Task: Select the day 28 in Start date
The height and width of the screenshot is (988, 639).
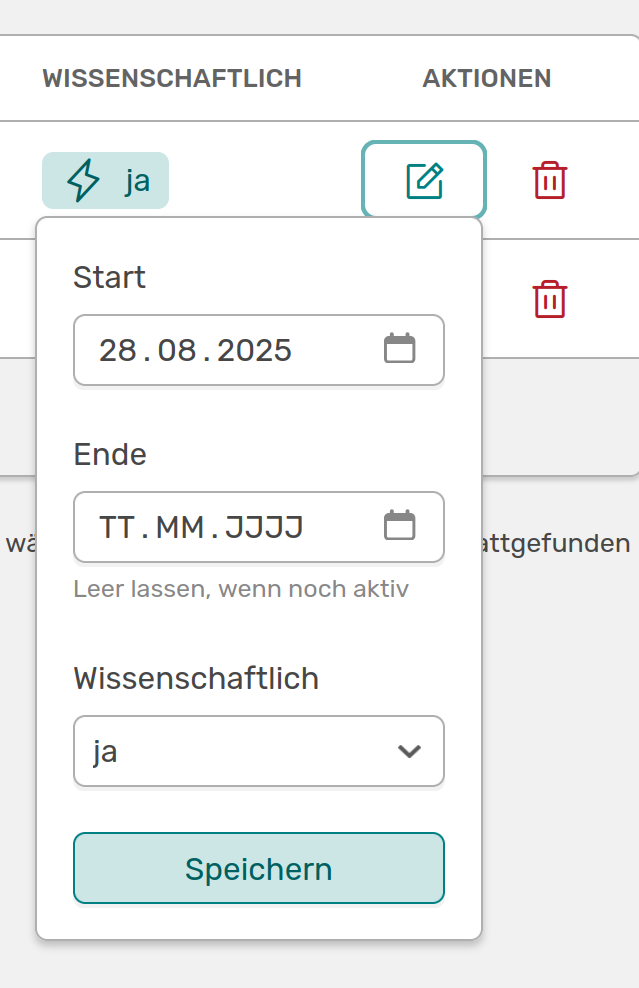Action: coord(117,351)
